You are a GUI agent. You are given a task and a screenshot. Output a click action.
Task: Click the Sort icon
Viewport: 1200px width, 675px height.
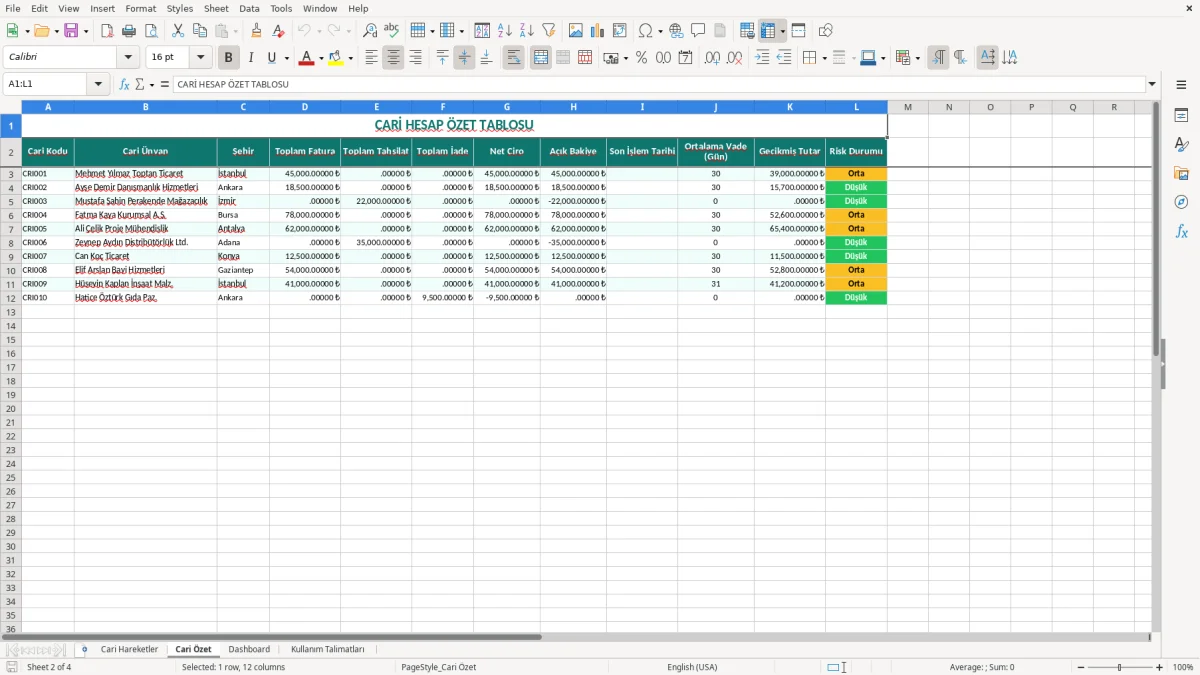pos(482,31)
